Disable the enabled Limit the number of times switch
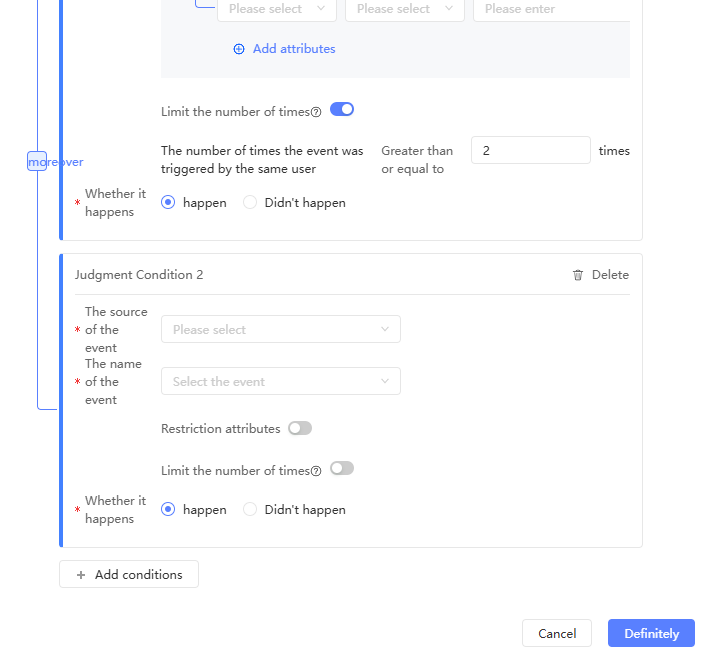 pyautogui.click(x=342, y=110)
